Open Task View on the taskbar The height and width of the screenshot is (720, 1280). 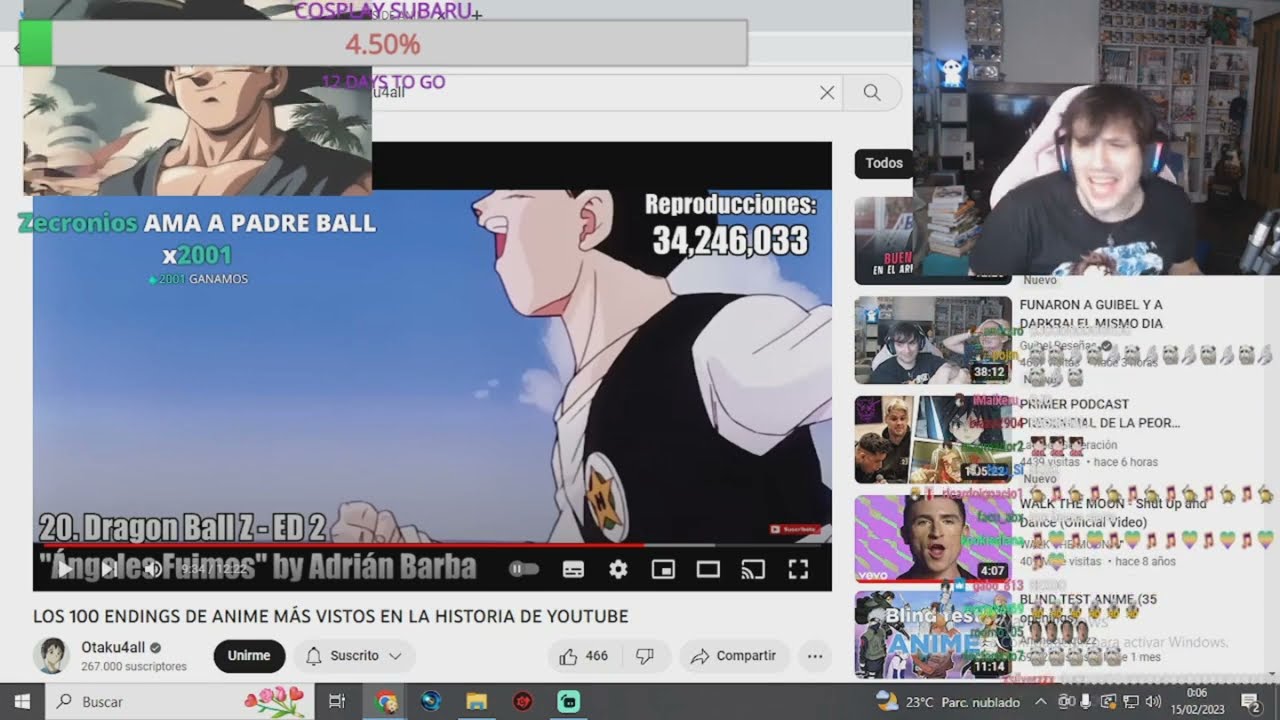click(337, 702)
